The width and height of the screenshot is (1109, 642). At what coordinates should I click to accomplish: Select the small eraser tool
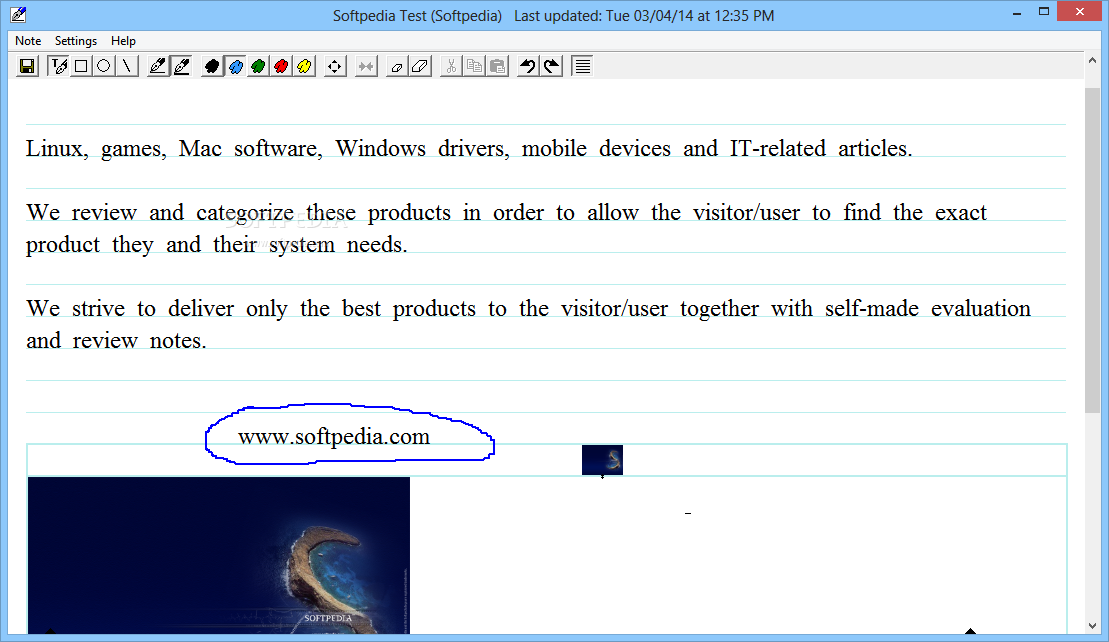click(x=397, y=66)
